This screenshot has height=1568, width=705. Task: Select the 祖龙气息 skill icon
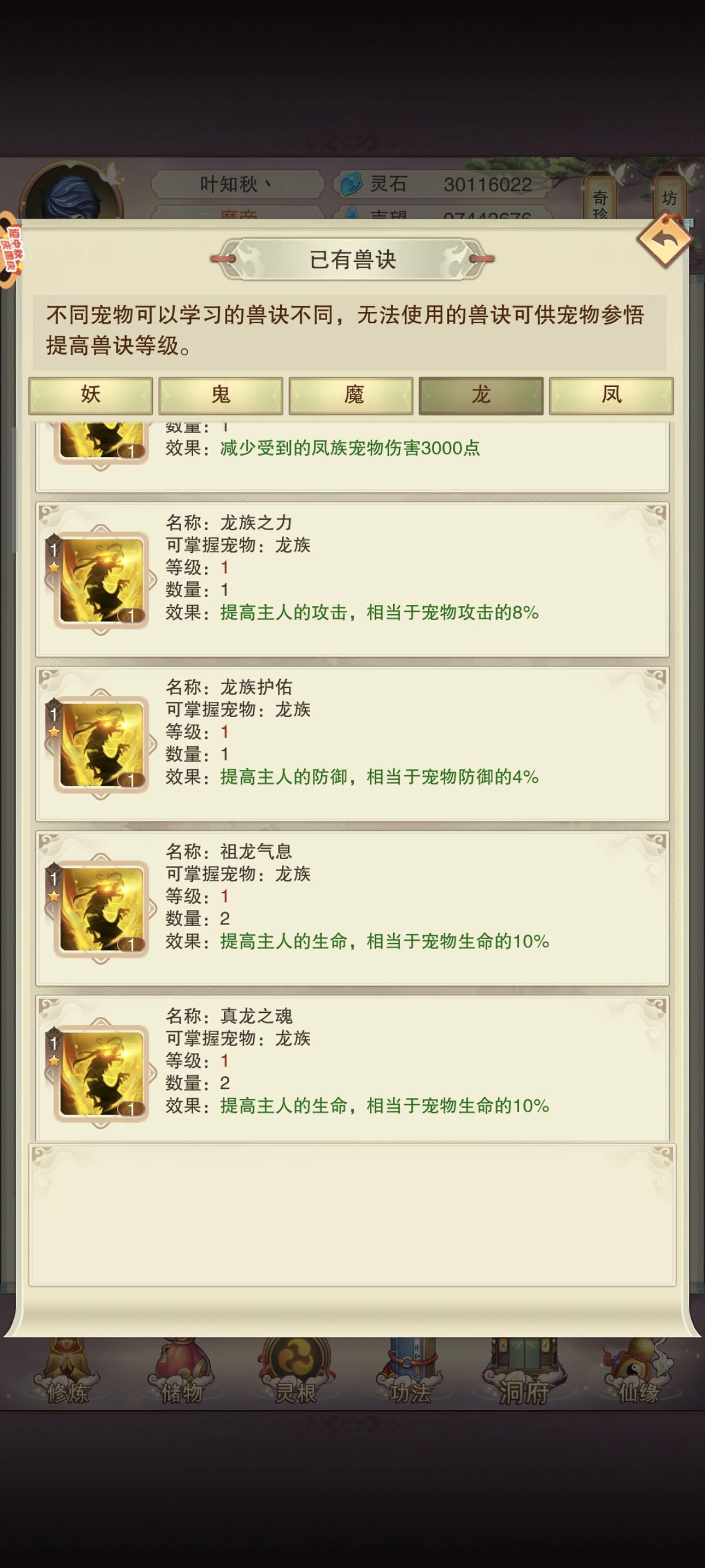click(101, 909)
